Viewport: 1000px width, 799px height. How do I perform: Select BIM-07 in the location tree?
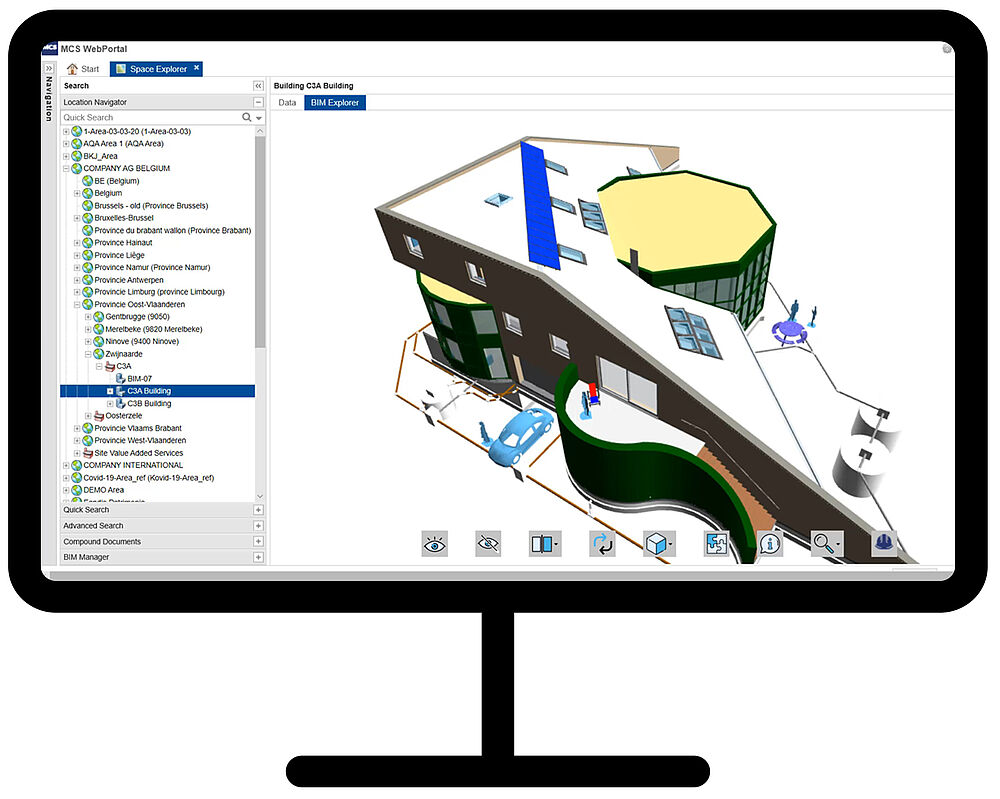[x=139, y=379]
